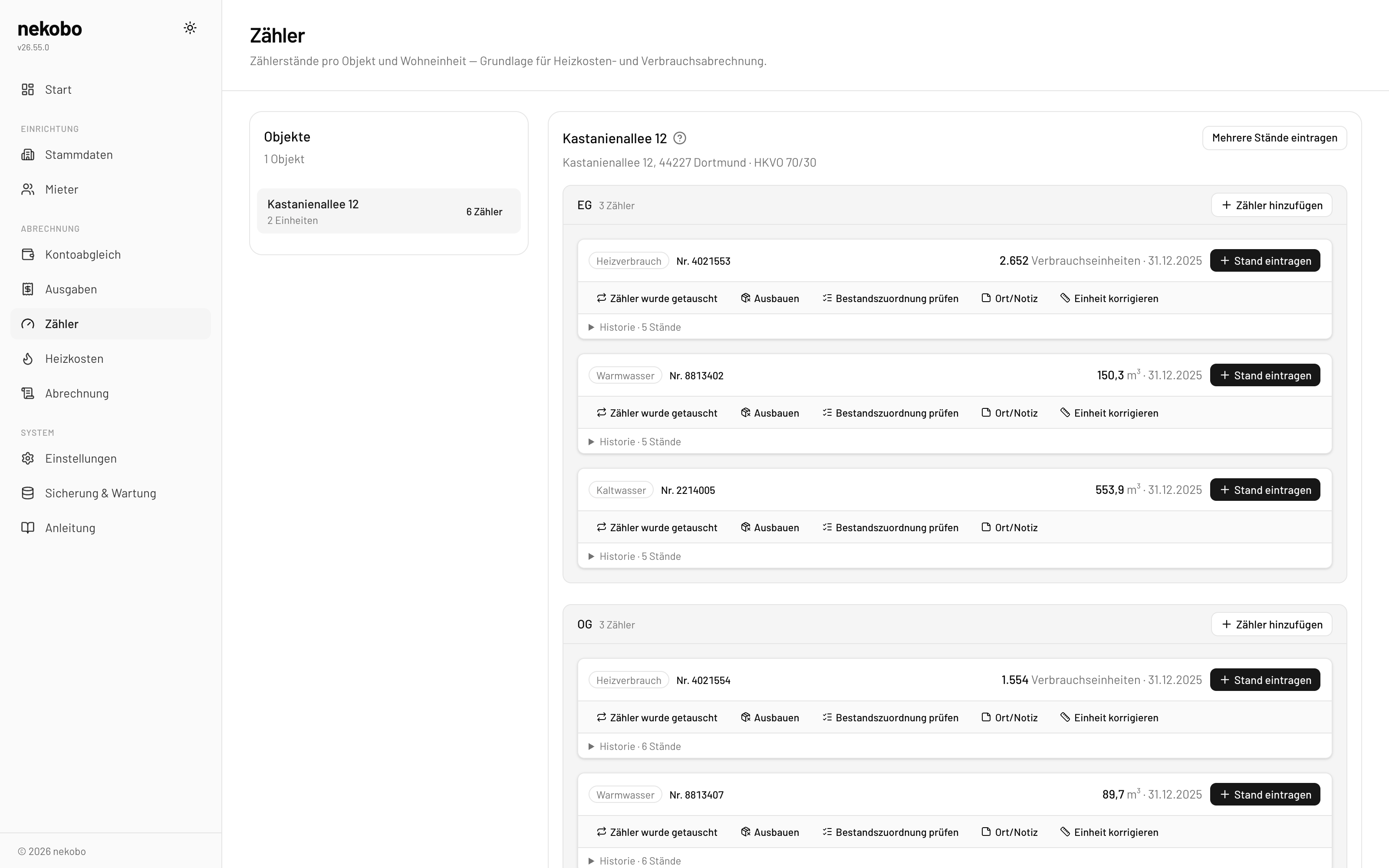Click the help icon beside Kastanienallee 12

(680, 138)
